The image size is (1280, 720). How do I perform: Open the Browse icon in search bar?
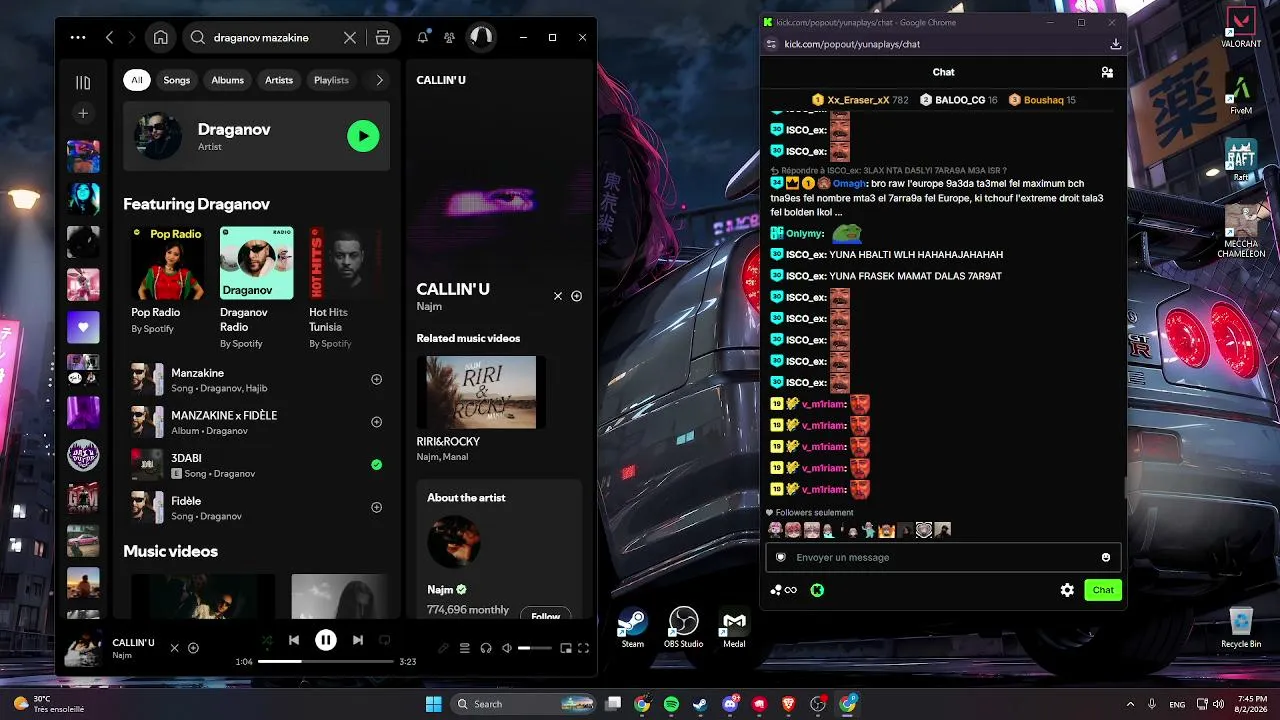[x=382, y=38]
